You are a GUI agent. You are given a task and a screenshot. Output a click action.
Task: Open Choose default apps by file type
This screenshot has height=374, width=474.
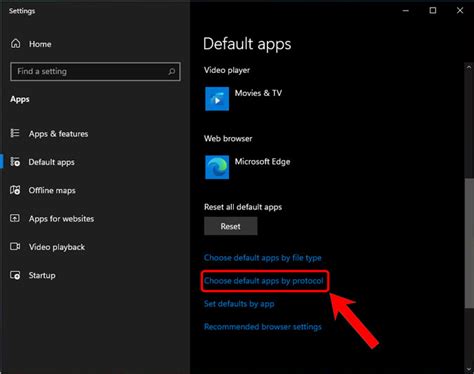click(263, 258)
